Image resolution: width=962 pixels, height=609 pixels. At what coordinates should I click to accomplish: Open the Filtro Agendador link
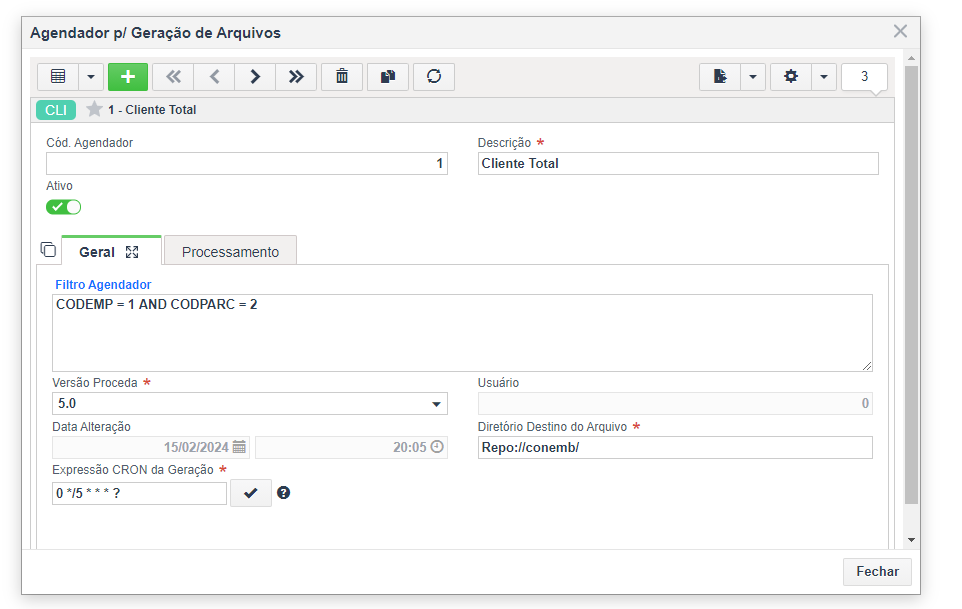click(x=103, y=285)
